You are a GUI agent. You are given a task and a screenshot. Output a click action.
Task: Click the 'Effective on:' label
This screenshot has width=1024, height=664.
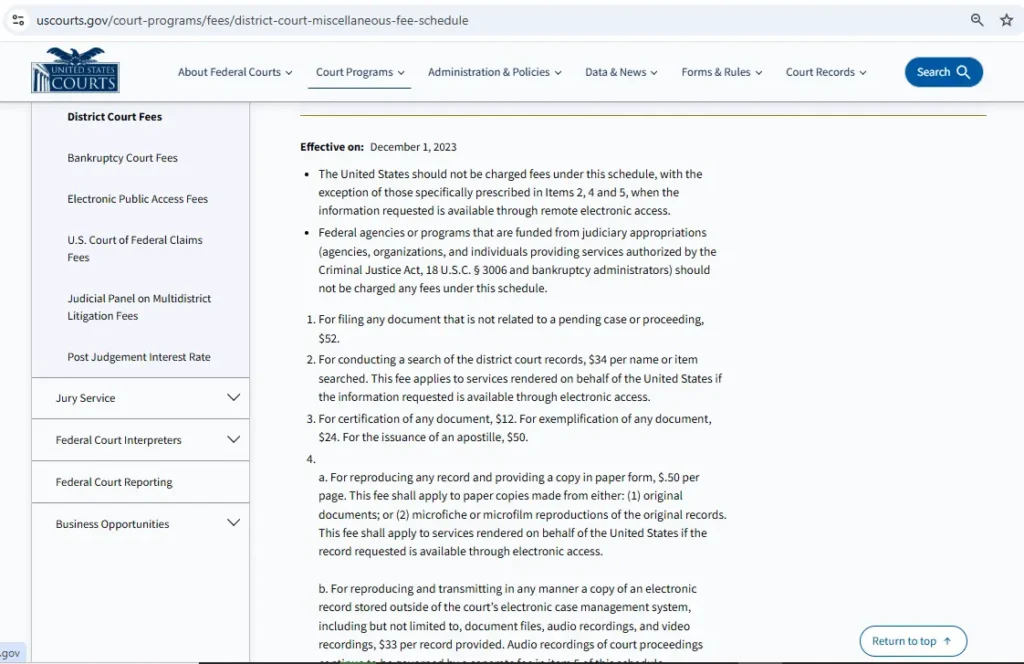click(x=332, y=147)
